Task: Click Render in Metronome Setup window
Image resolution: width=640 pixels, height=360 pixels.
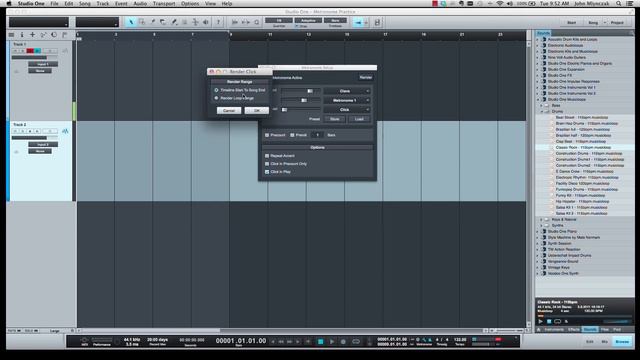Action: click(365, 77)
